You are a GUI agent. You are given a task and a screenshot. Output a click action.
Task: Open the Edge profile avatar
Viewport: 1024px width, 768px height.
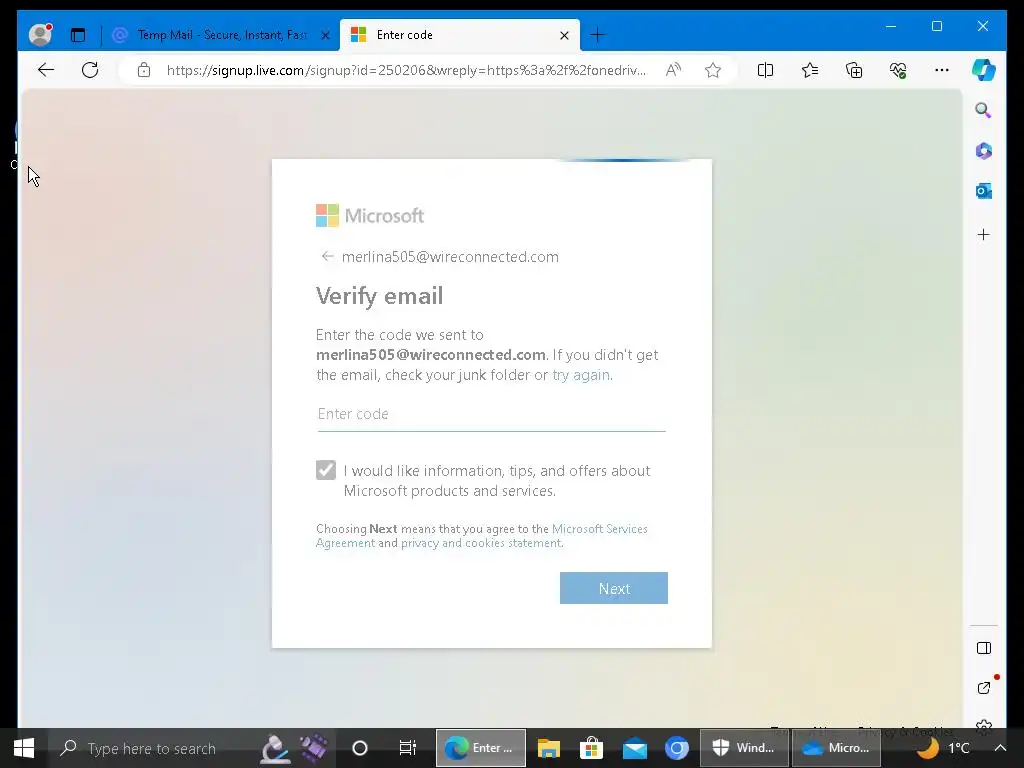(40, 35)
